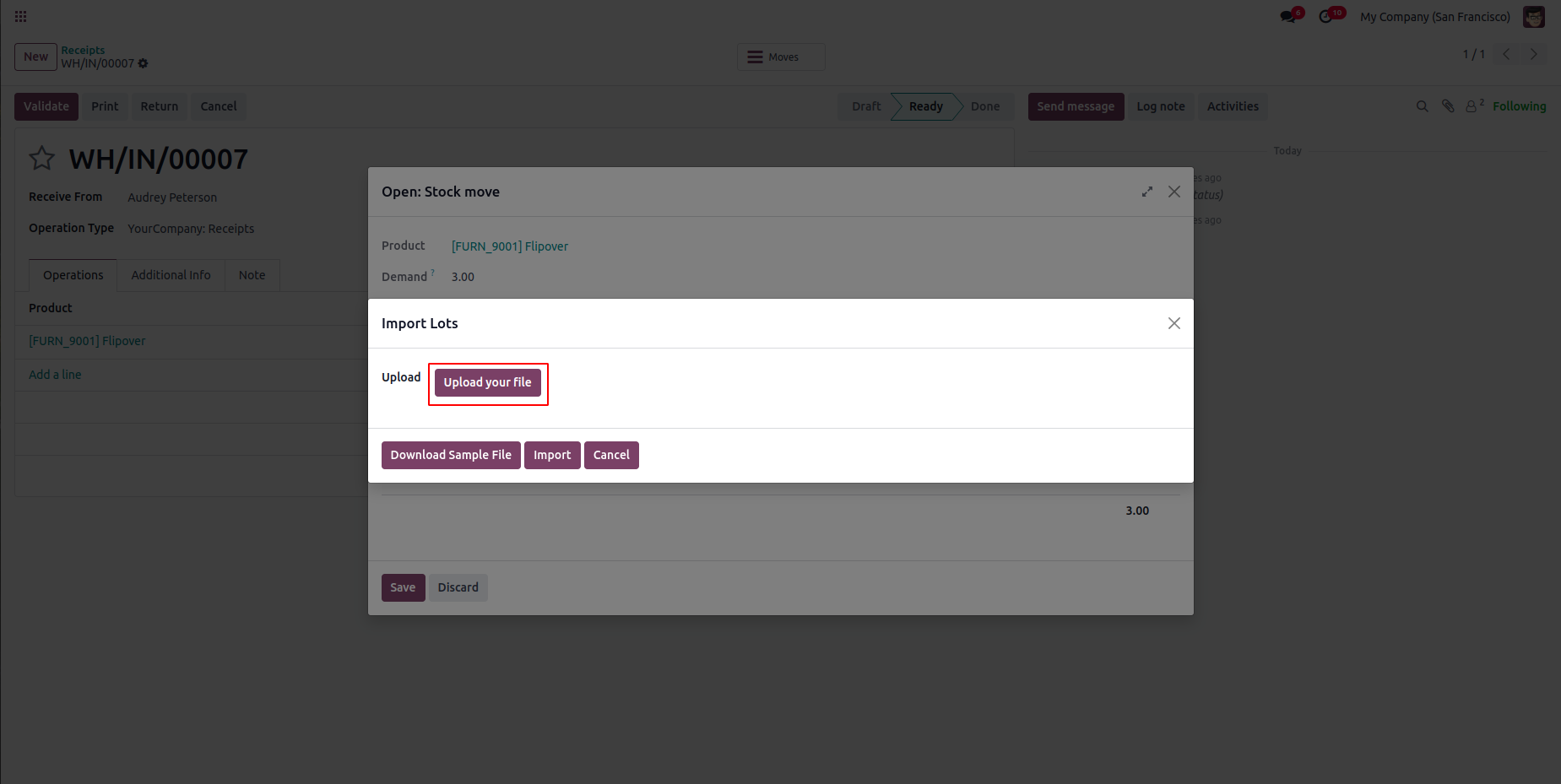Screen dimensions: 1561x784
Task: Open the user avatar menu
Action: (x=1533, y=17)
